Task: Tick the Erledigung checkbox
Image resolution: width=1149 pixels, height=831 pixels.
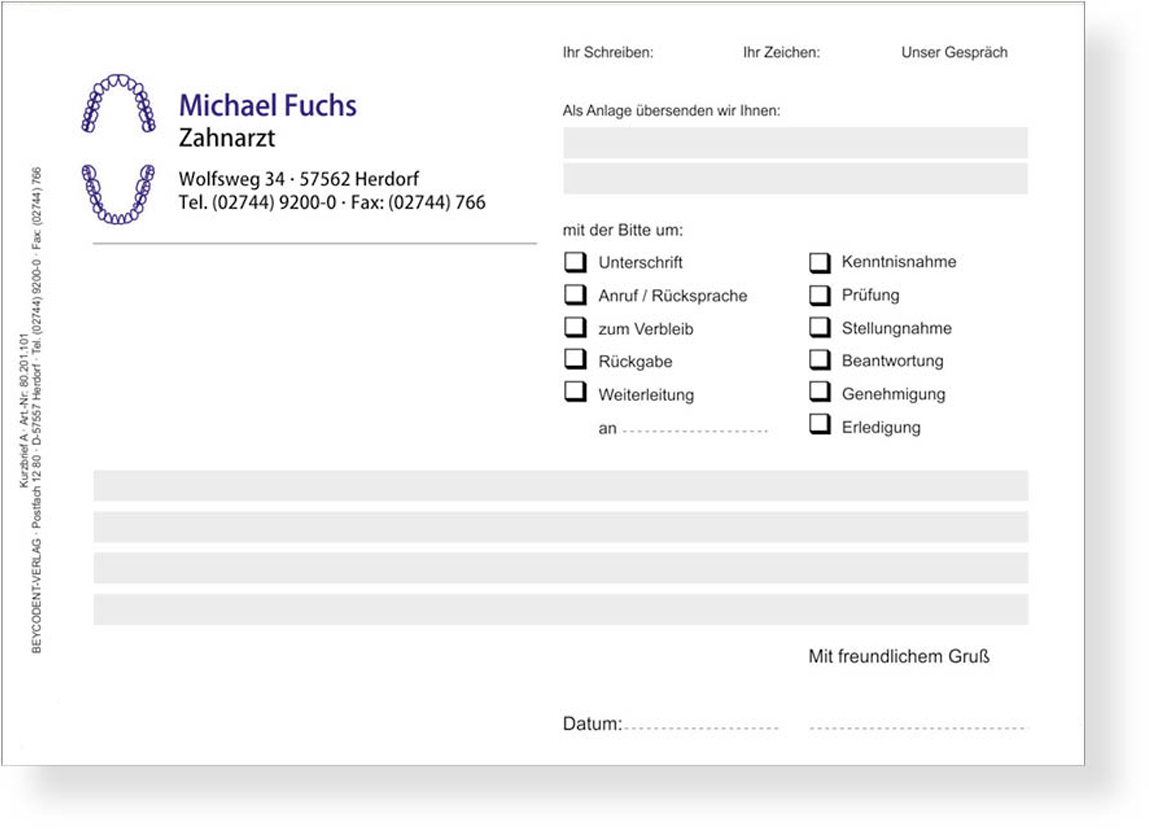Action: 820,426
